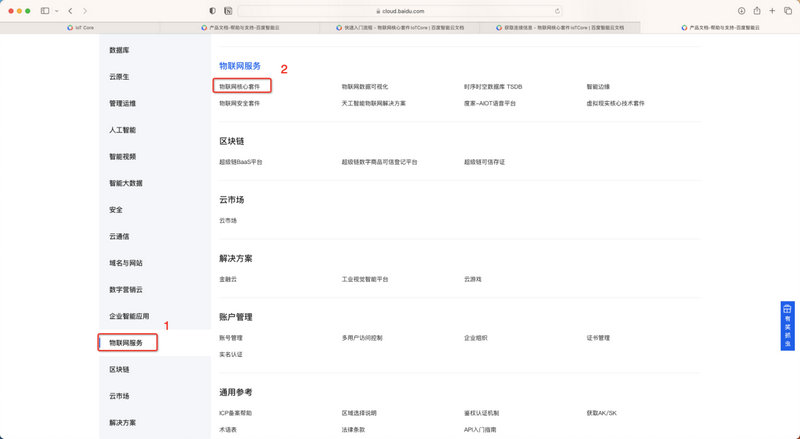Click the blue 有奖捉虫 floating button
Image resolution: width=800 pixels, height=439 pixels.
pos(787,326)
